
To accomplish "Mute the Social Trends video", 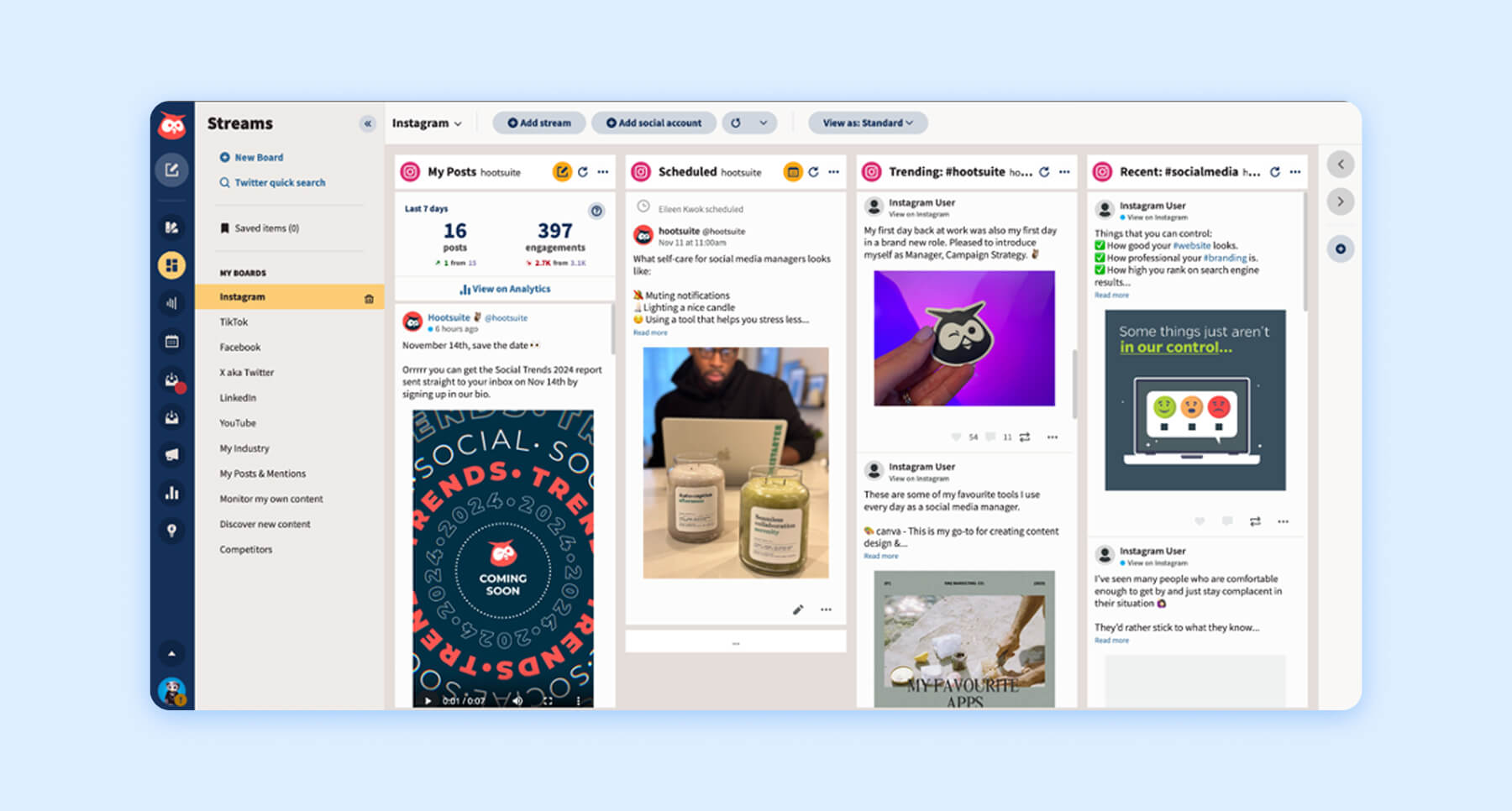I will (517, 700).
